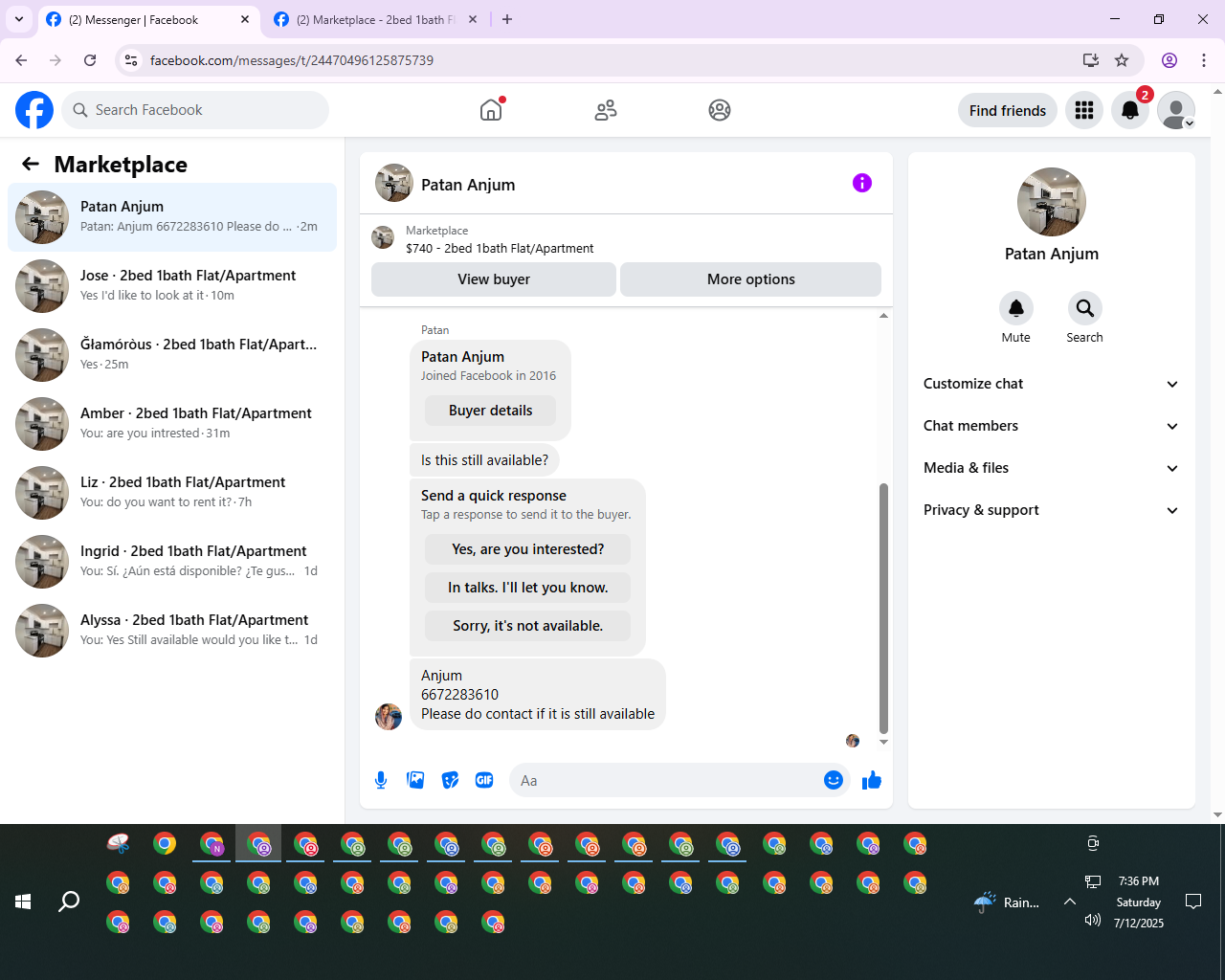Open the Groups icon in top navigation

tap(720, 110)
